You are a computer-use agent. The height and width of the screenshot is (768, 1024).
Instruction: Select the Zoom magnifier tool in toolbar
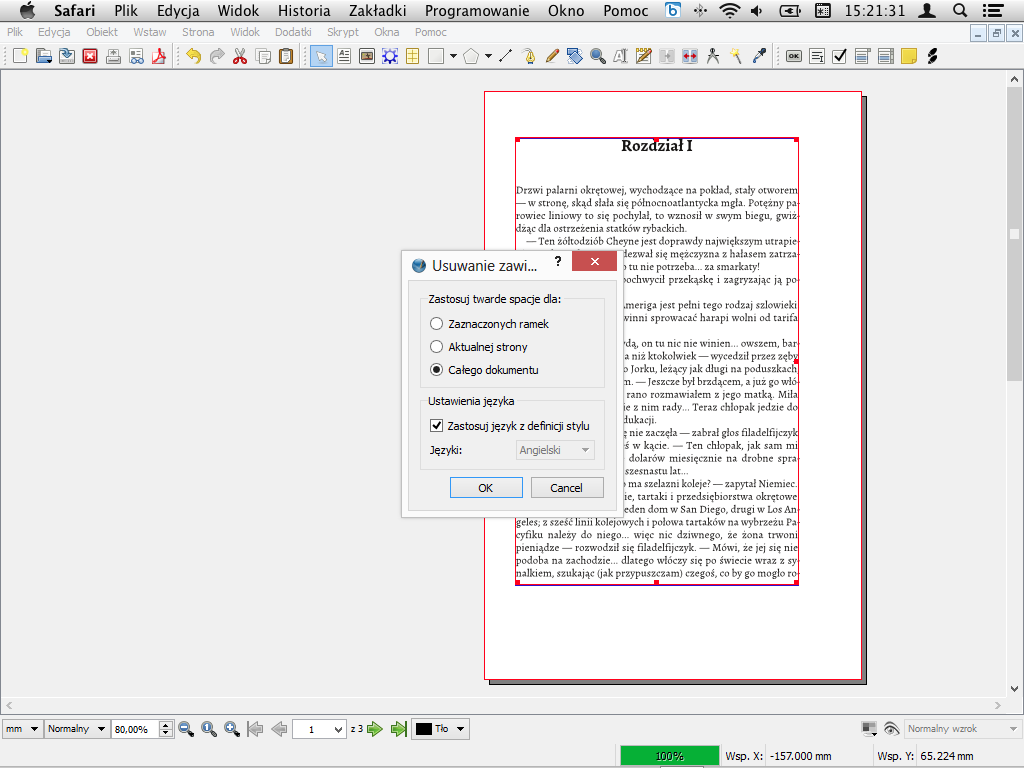598,56
